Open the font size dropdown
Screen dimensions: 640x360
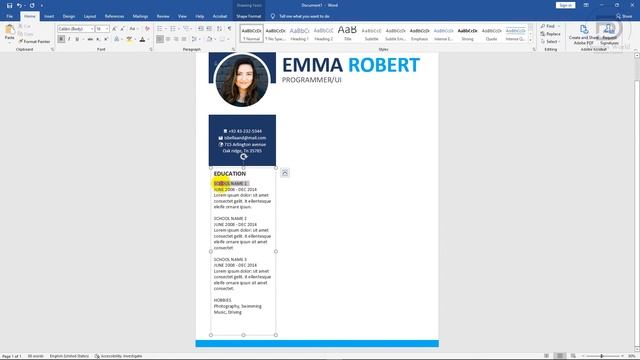click(x=107, y=29)
